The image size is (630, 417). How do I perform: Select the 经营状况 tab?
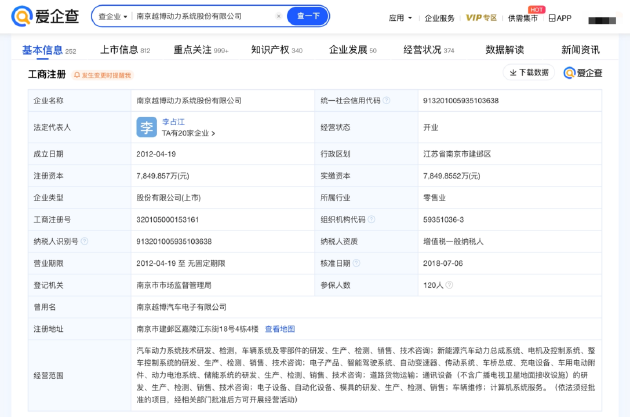coord(427,49)
